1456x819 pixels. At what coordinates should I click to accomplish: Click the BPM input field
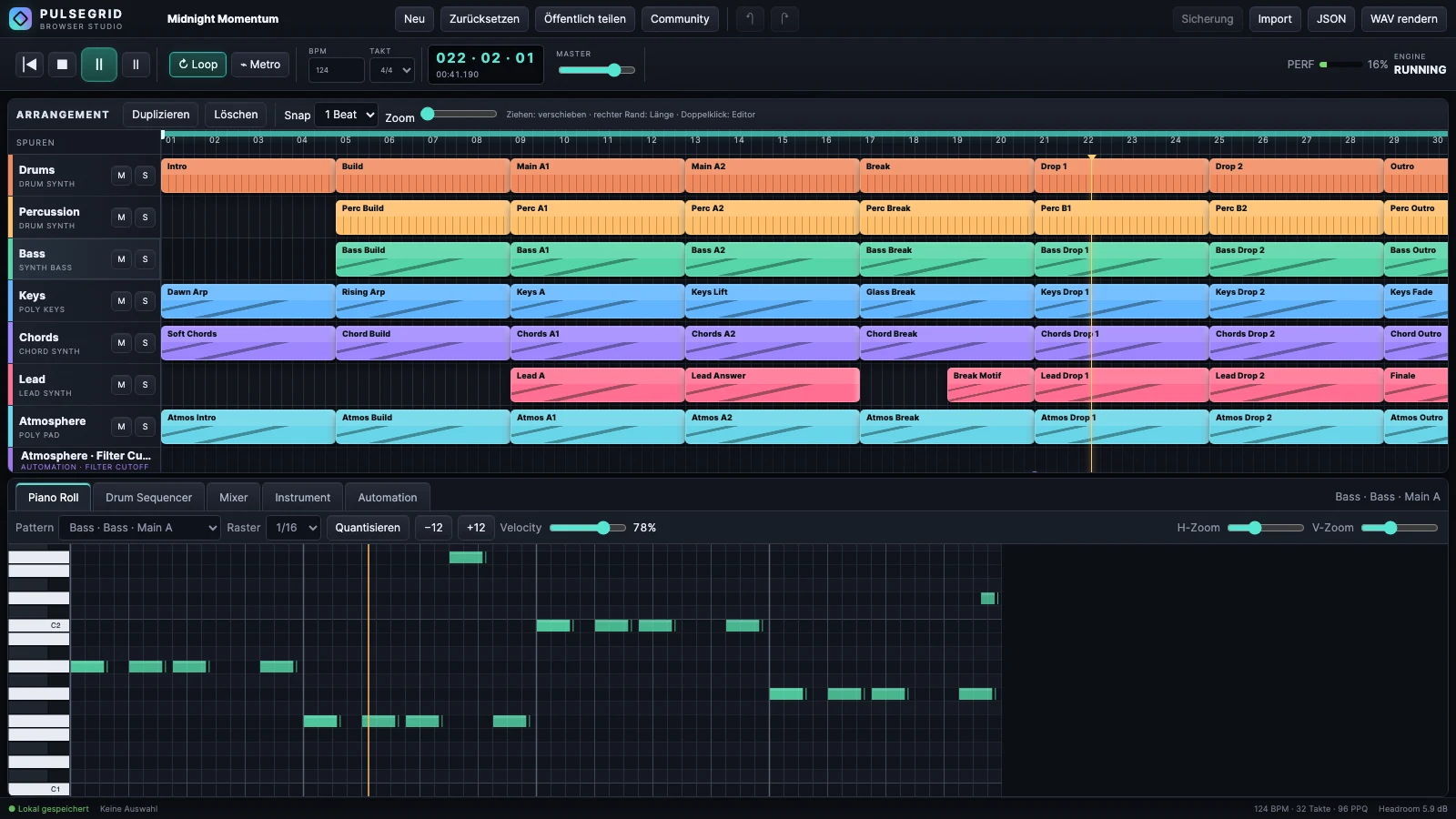point(336,70)
